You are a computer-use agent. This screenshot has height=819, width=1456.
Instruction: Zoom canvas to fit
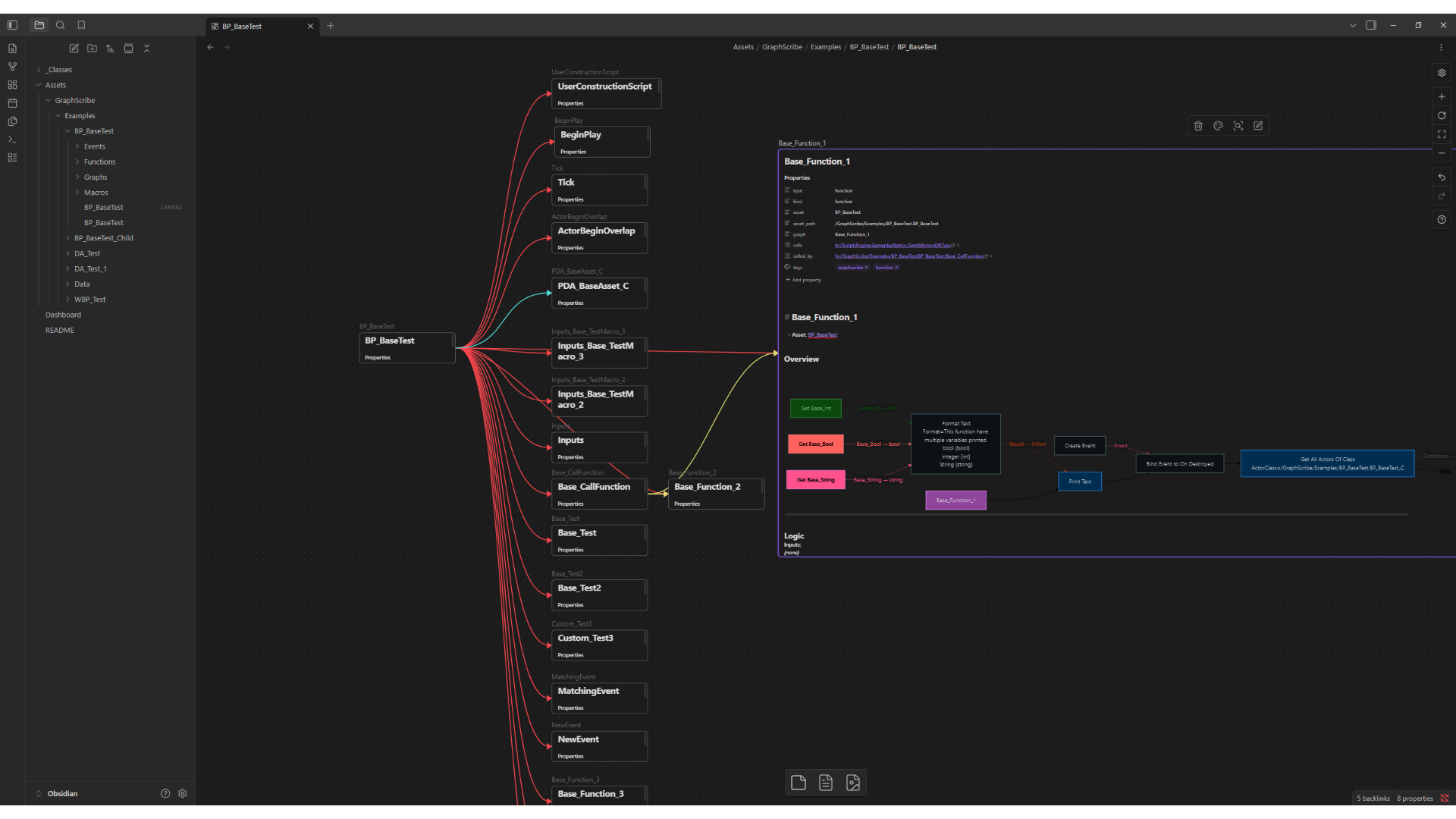[x=1442, y=134]
